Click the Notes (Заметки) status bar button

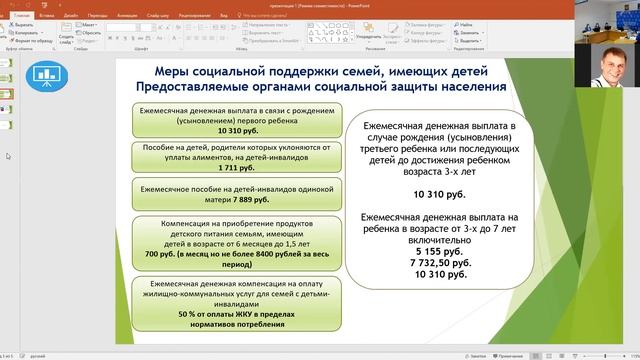coord(476,356)
